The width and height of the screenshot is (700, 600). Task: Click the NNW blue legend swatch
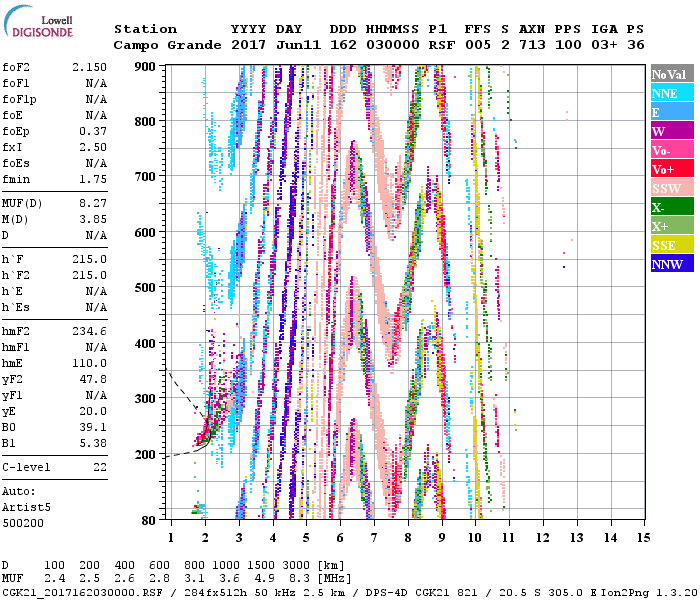tap(670, 264)
